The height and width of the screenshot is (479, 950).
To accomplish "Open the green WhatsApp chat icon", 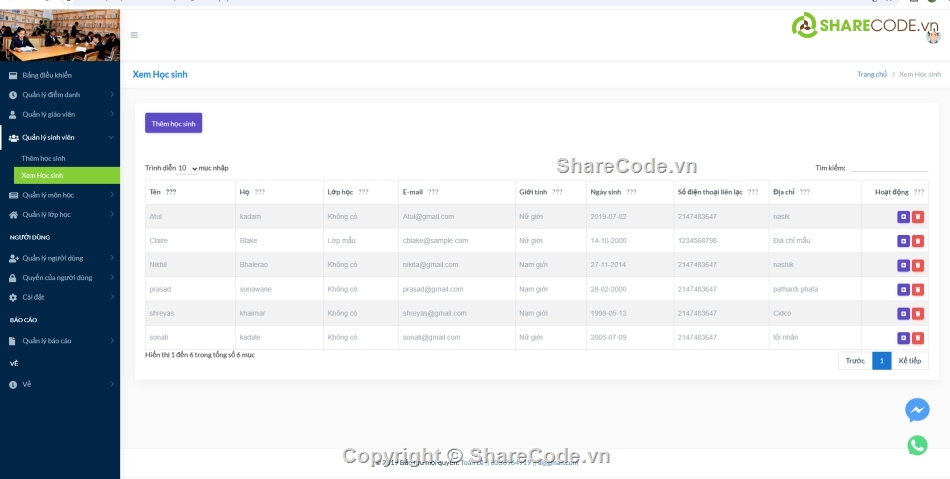I will [x=917, y=446].
